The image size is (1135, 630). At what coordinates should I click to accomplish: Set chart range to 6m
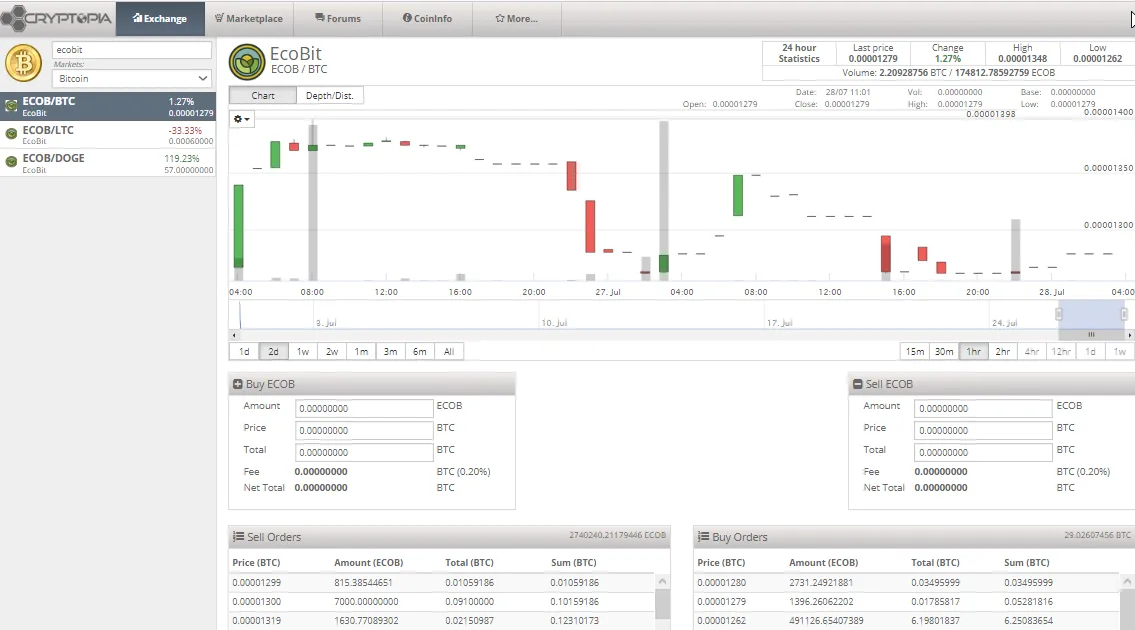[x=420, y=351]
